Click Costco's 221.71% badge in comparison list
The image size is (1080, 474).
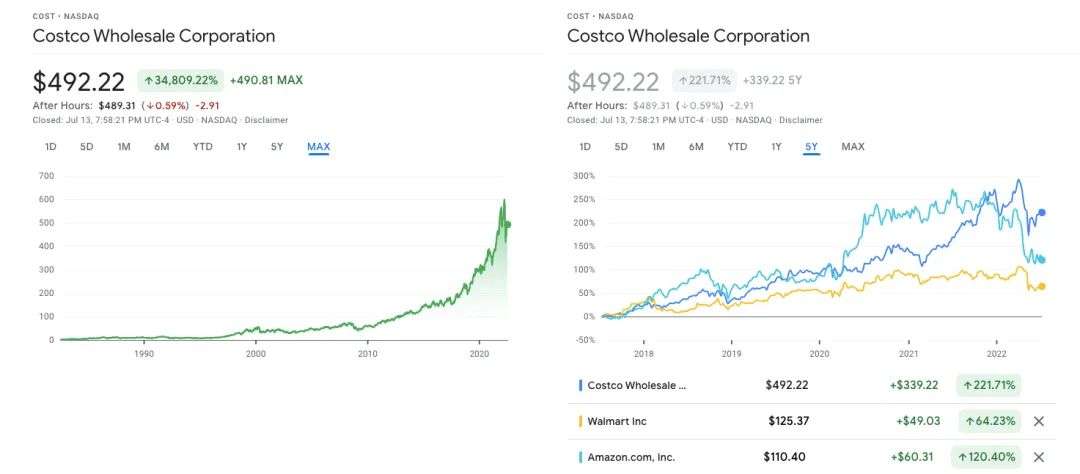988,384
